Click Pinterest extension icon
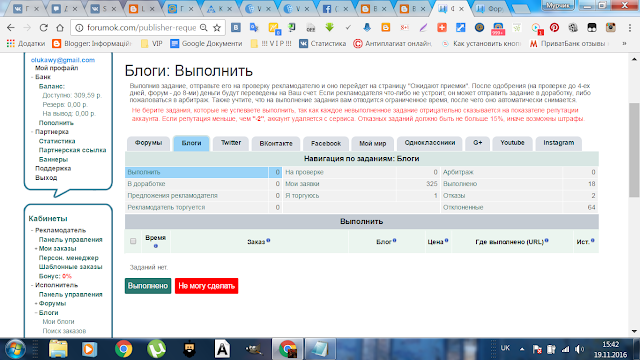Viewport: 640px width, 360px height. coord(554,28)
